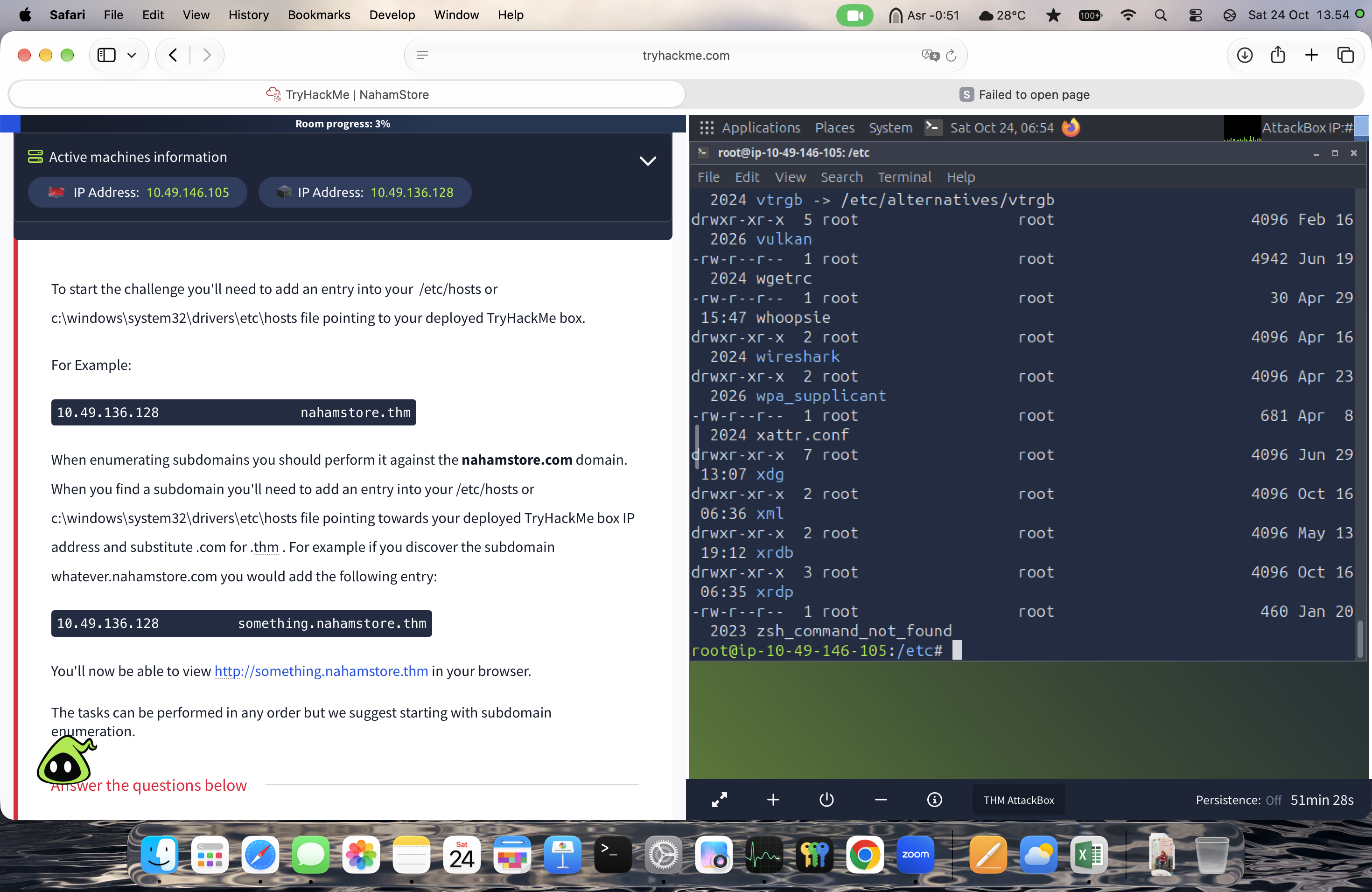
Task: Open Terminal app from the Dock
Action: point(613,855)
